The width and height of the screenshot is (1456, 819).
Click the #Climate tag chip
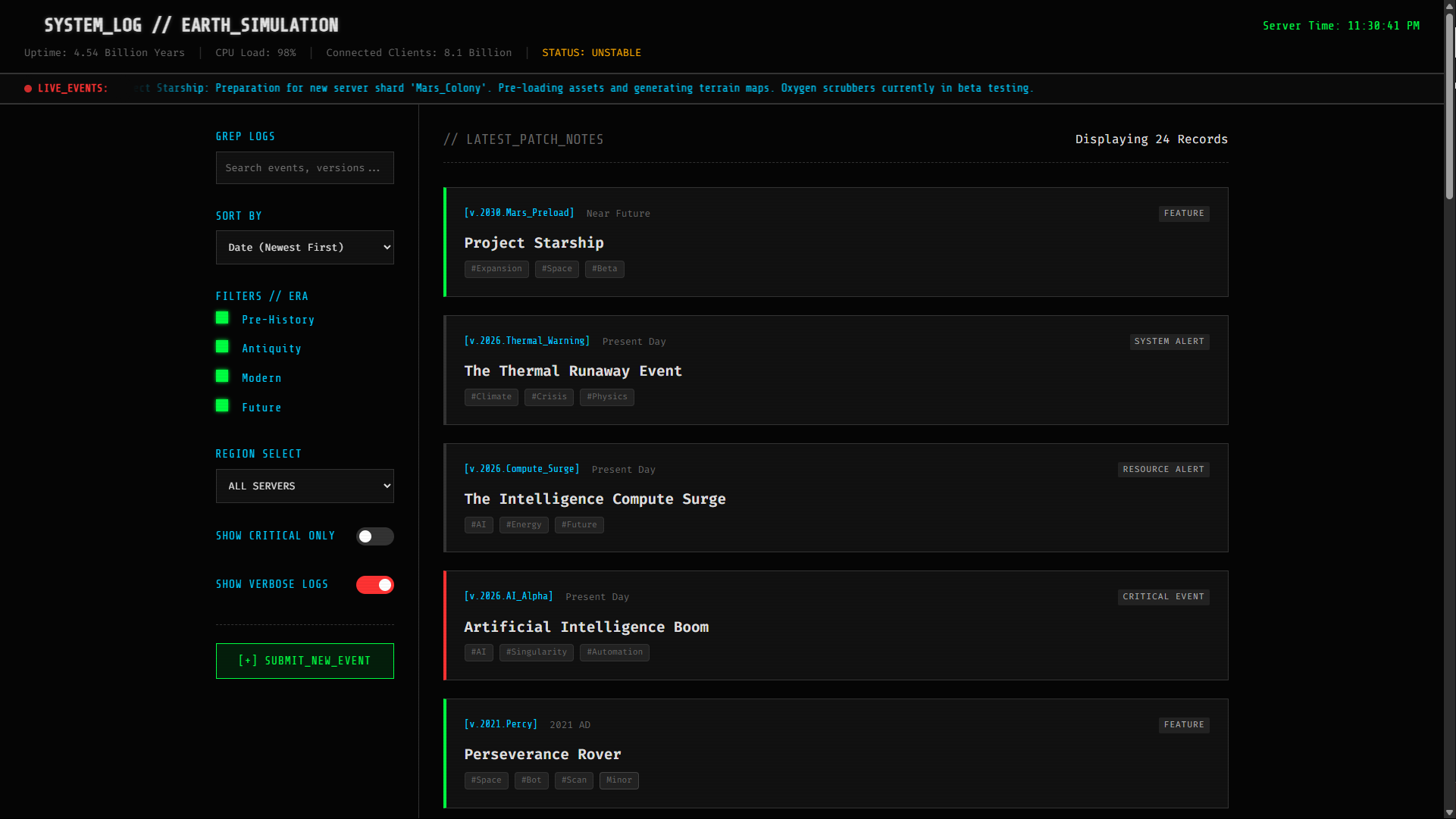point(491,397)
